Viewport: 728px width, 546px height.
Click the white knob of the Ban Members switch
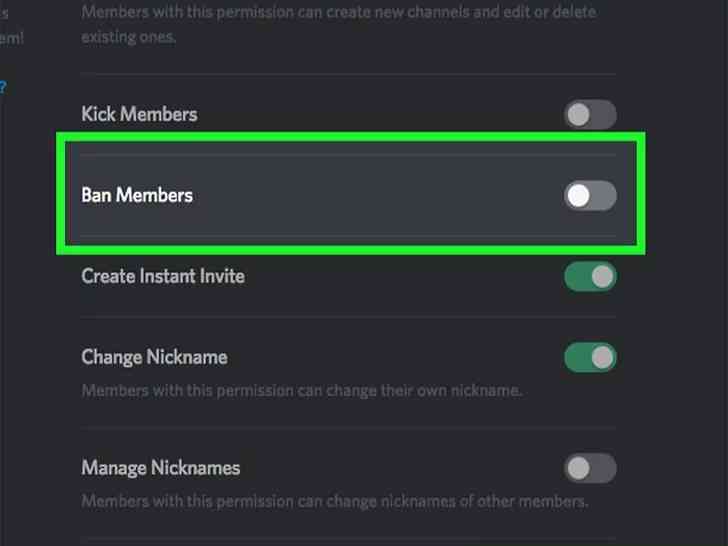tap(578, 196)
